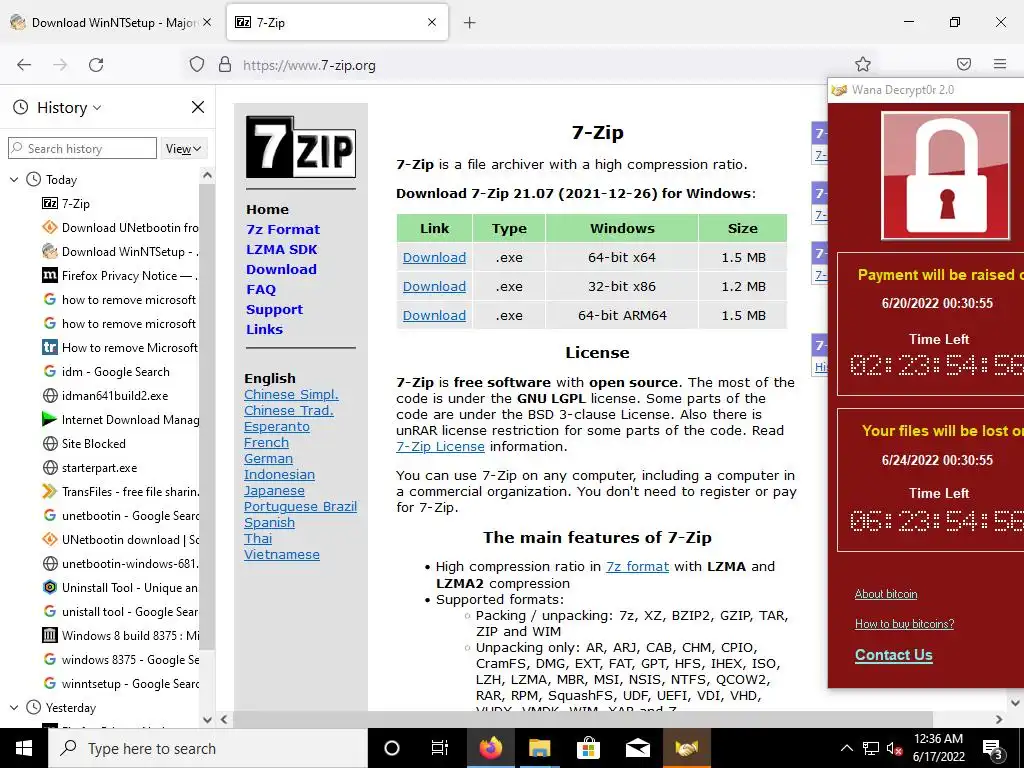Open the Links site menu item
Viewport: 1024px width, 768px height.
coord(264,329)
